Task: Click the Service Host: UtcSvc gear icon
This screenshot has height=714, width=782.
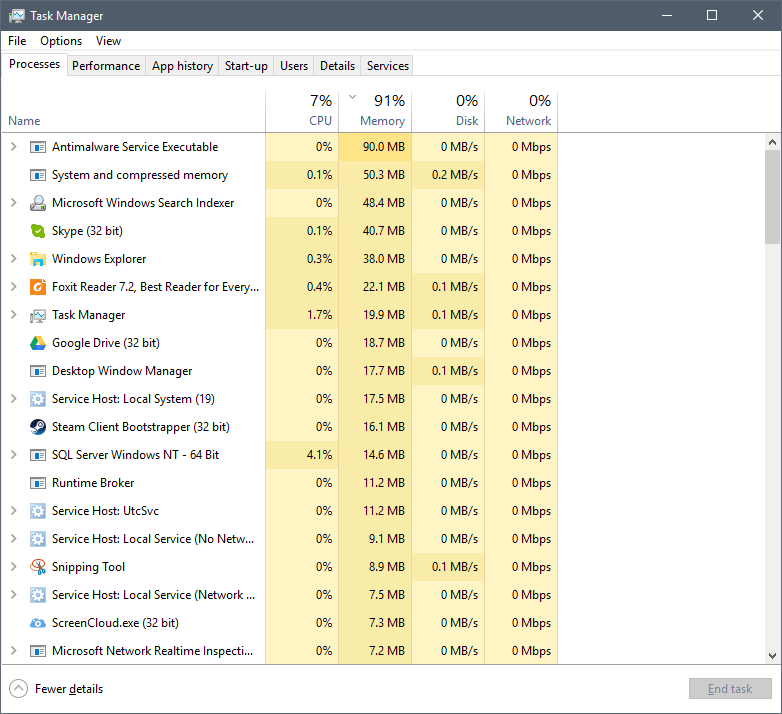Action: [x=38, y=511]
